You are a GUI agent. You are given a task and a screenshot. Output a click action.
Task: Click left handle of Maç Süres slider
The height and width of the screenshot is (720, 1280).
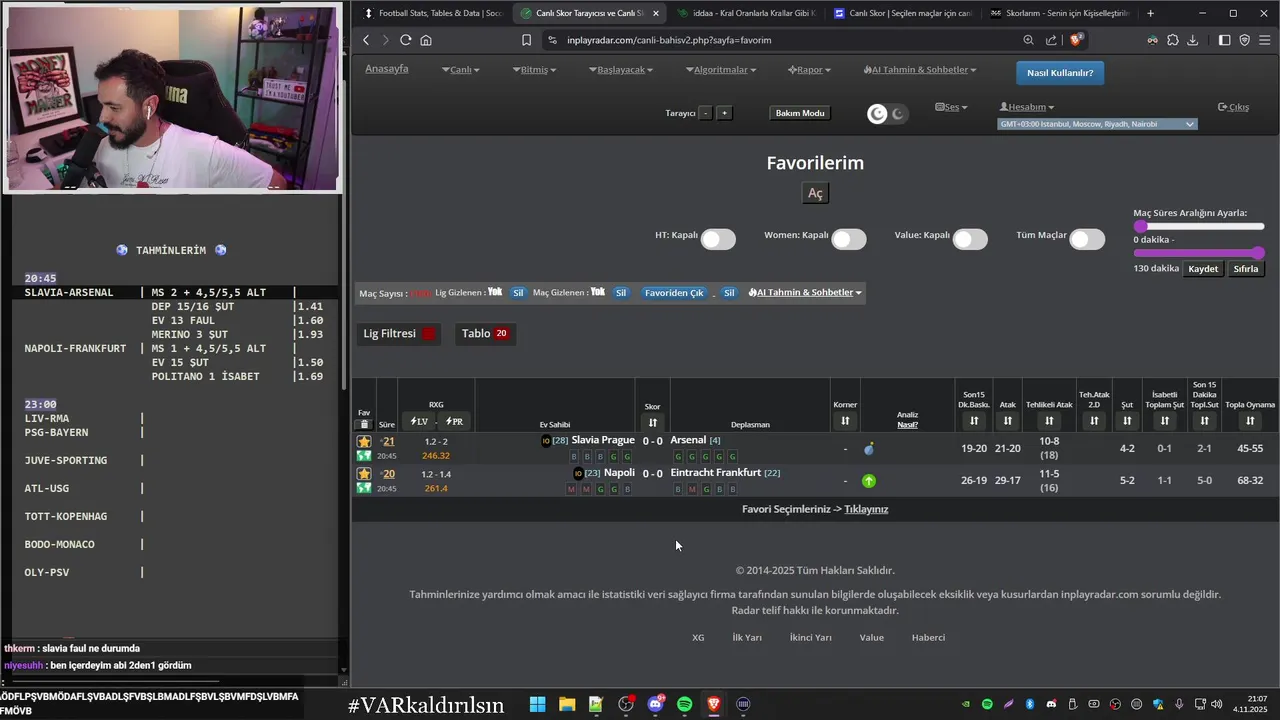(1139, 227)
